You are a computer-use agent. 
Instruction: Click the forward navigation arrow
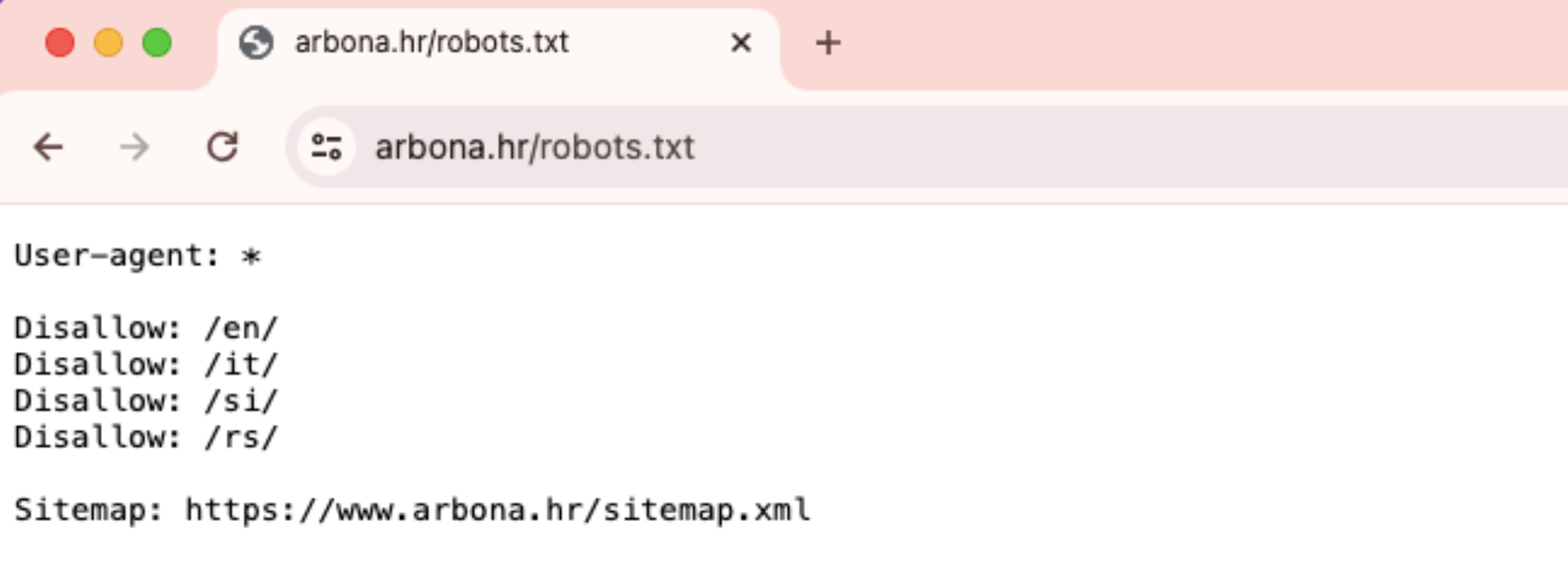pyautogui.click(x=135, y=148)
